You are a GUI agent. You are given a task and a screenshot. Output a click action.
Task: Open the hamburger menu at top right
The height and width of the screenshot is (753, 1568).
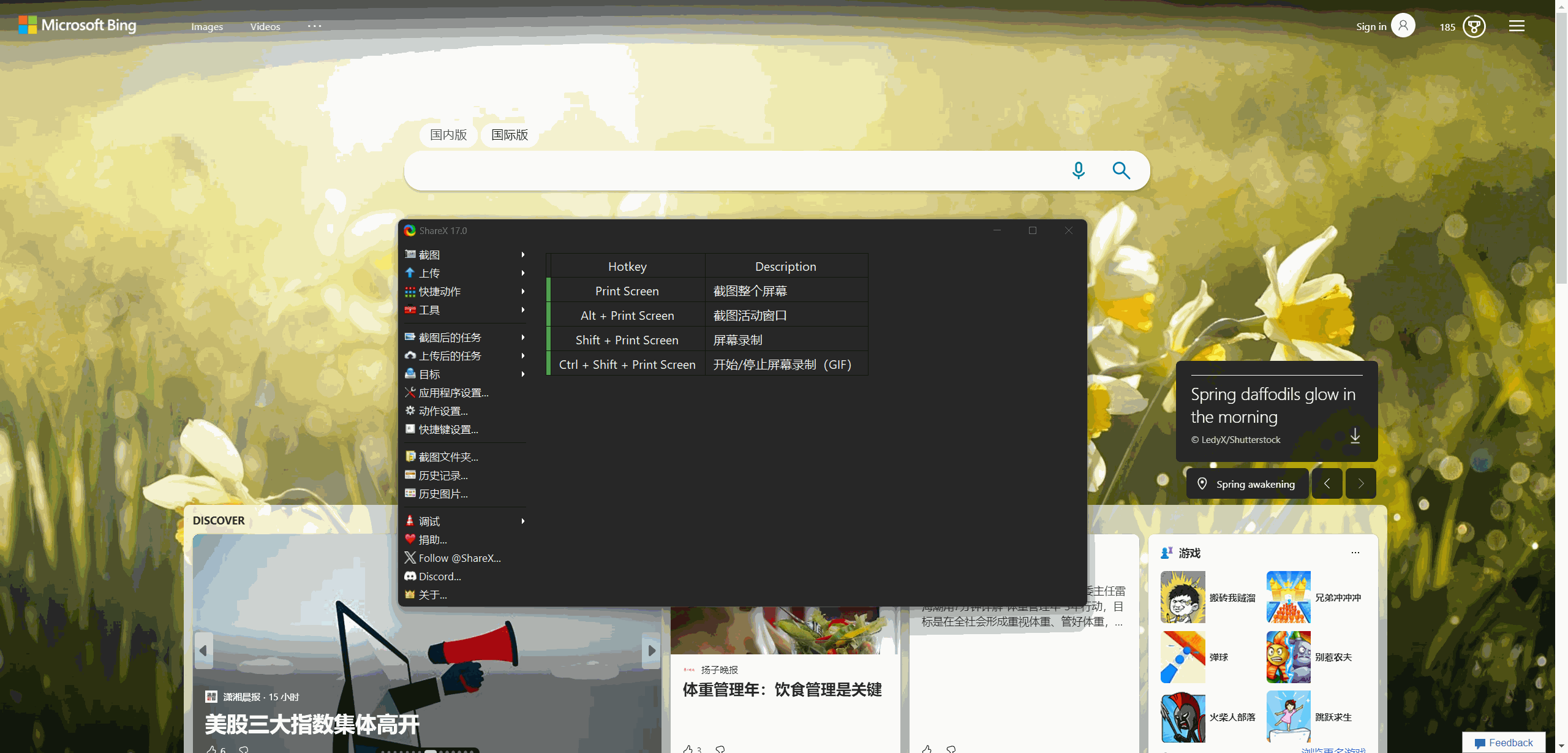pyautogui.click(x=1517, y=26)
